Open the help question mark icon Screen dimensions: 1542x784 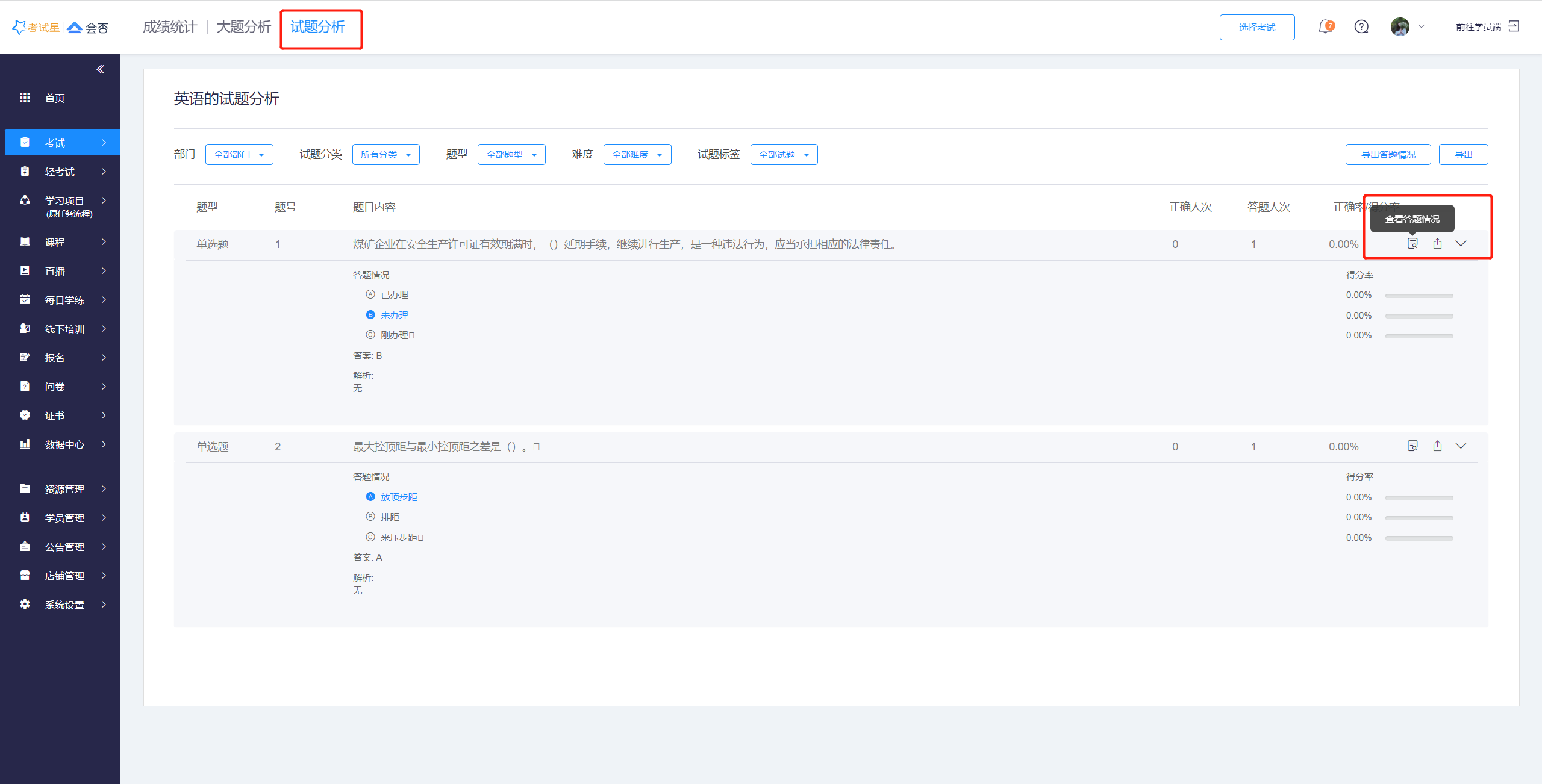tap(1361, 27)
